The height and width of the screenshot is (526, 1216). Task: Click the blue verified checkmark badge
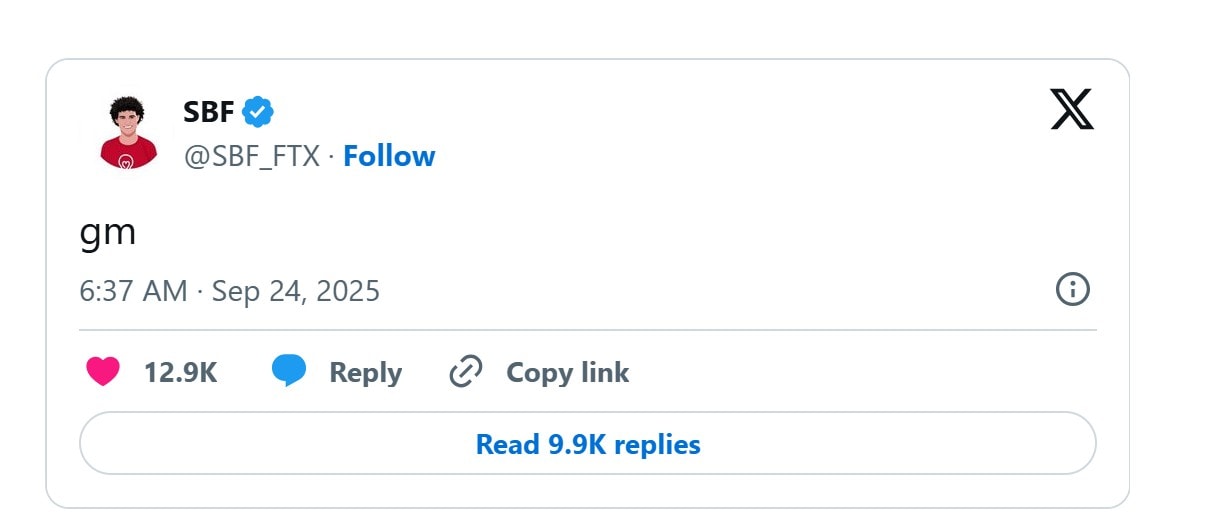259,112
